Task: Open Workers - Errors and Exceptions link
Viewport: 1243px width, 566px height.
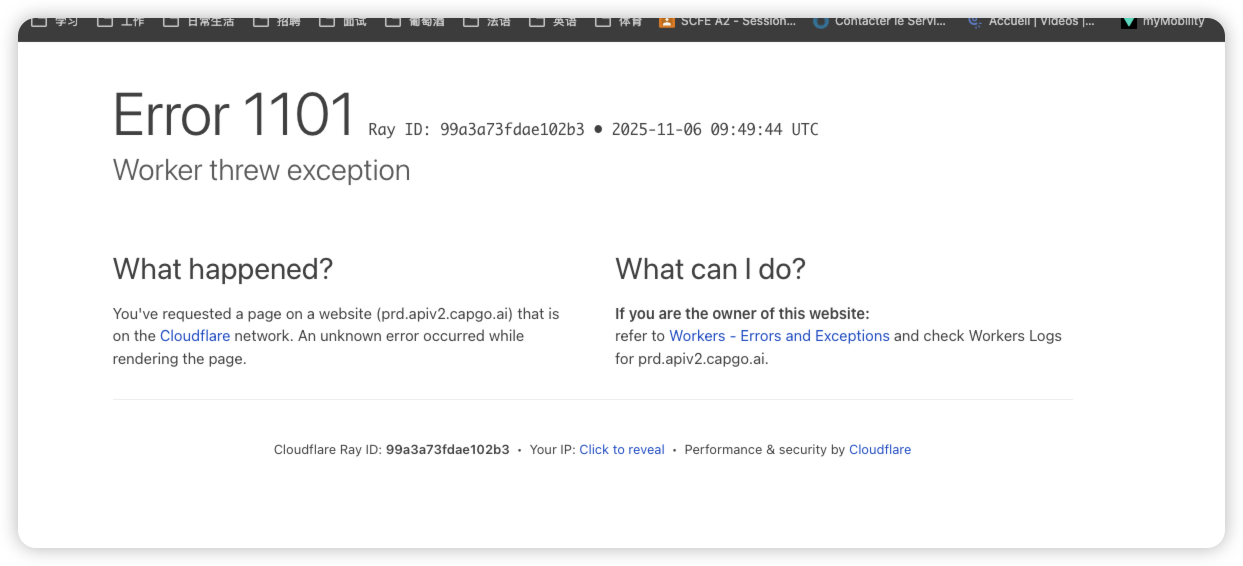Action: [779, 336]
